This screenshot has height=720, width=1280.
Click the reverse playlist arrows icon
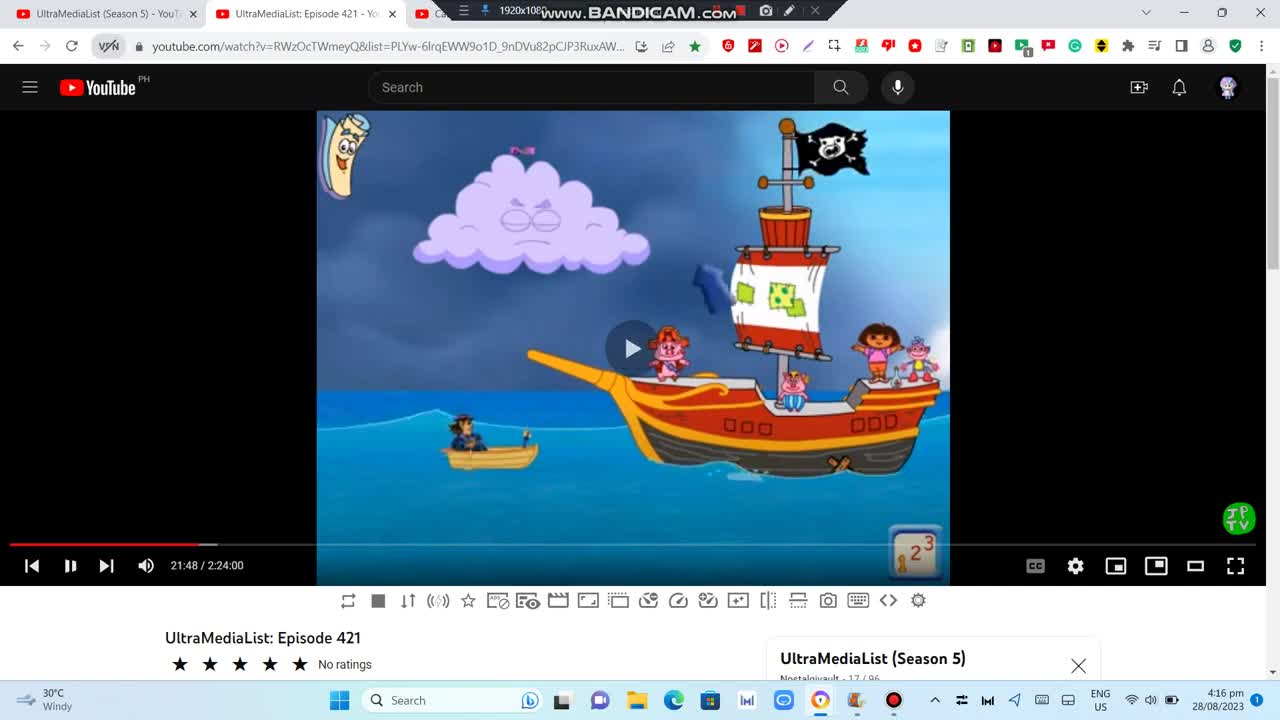408,601
